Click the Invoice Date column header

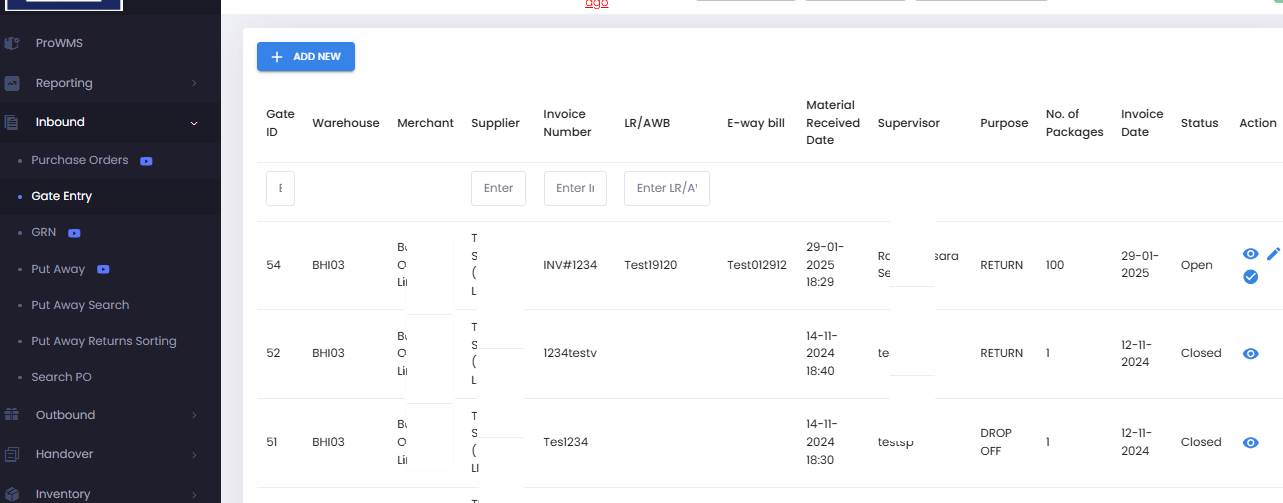(1142, 123)
